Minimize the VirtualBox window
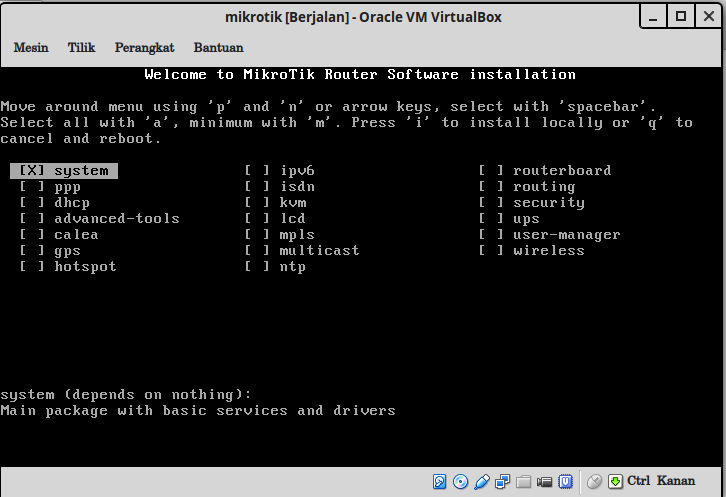Viewport: 726px width, 497px height. coord(653,17)
